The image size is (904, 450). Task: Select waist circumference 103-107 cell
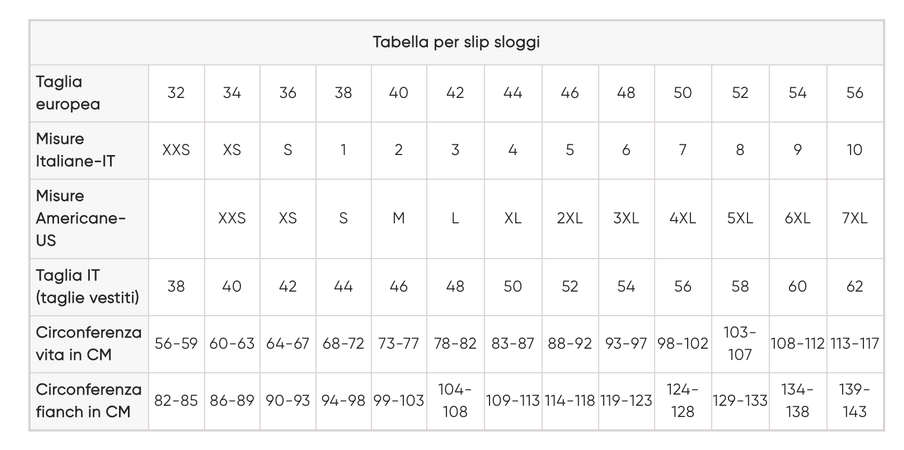pos(739,343)
